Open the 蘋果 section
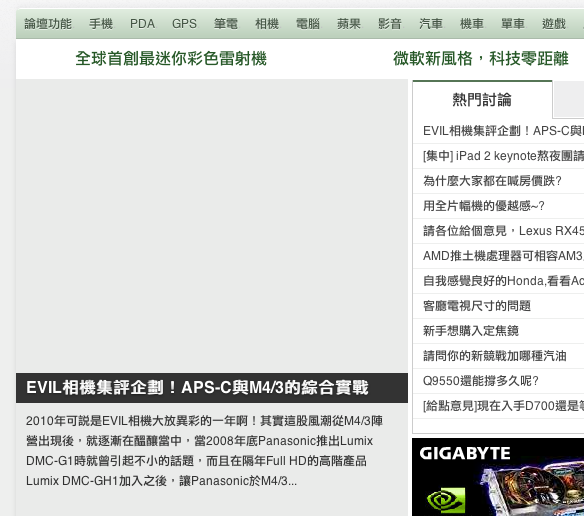584x516 pixels. click(349, 24)
